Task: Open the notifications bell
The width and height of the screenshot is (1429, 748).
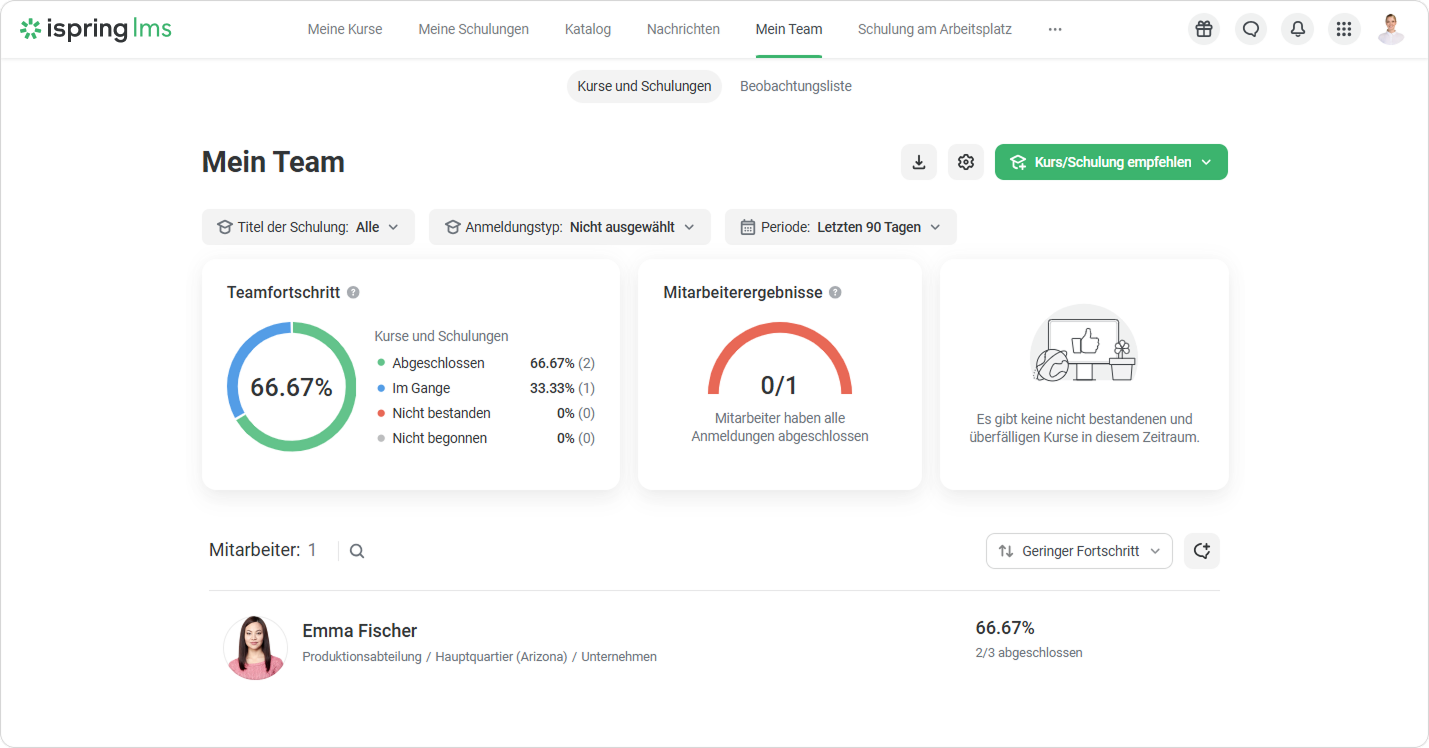Action: pos(1297,29)
